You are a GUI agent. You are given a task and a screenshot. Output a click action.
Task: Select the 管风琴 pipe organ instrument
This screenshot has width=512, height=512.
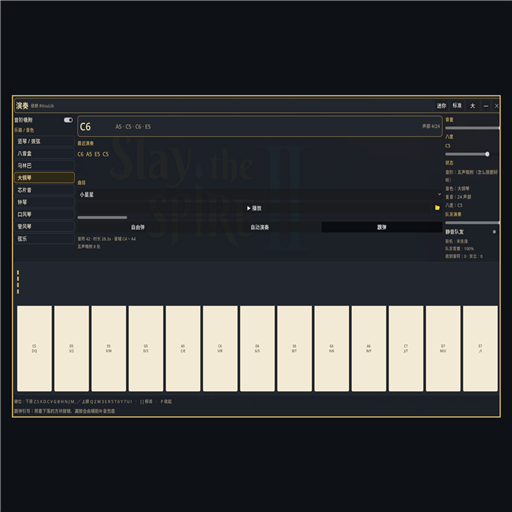tap(44, 226)
